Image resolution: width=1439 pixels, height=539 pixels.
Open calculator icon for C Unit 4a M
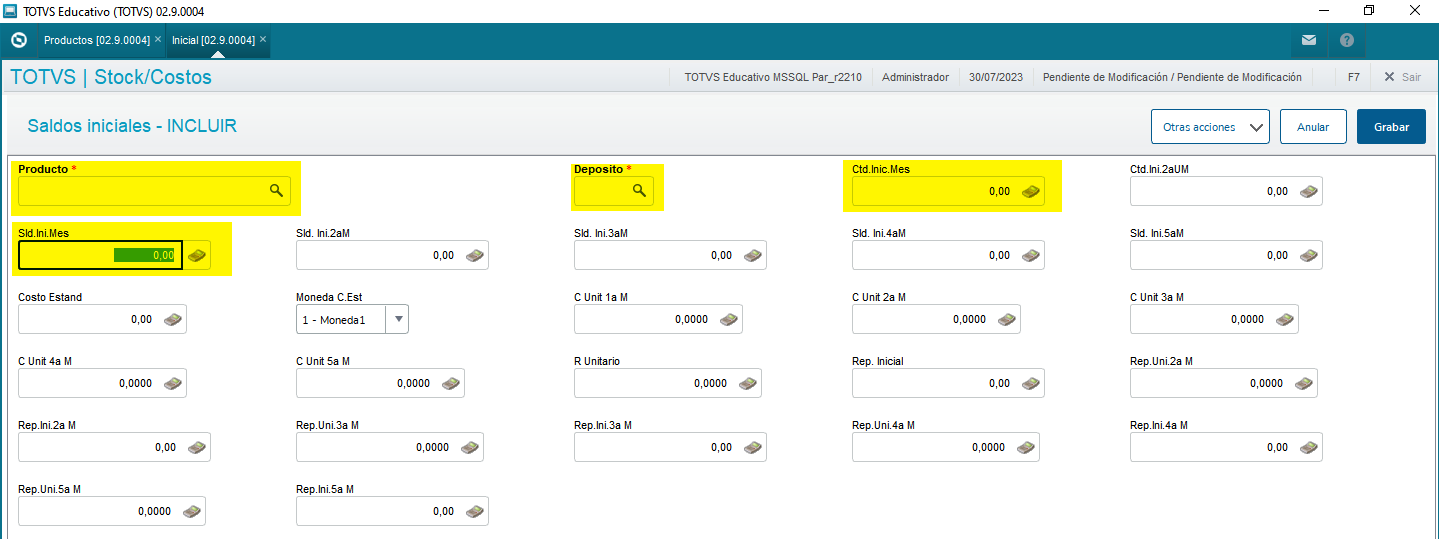pyautogui.click(x=173, y=383)
